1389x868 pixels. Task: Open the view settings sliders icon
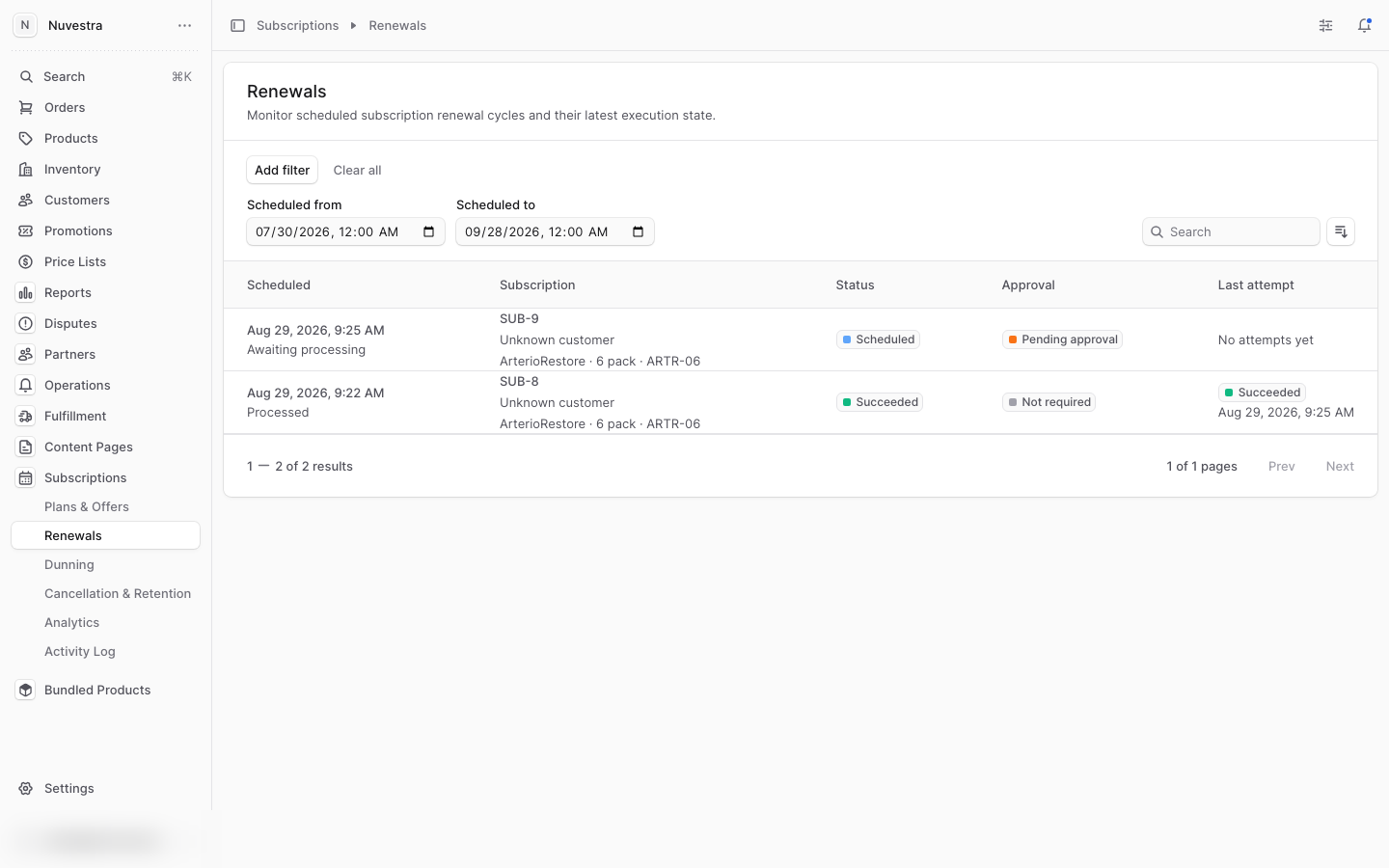(1326, 25)
